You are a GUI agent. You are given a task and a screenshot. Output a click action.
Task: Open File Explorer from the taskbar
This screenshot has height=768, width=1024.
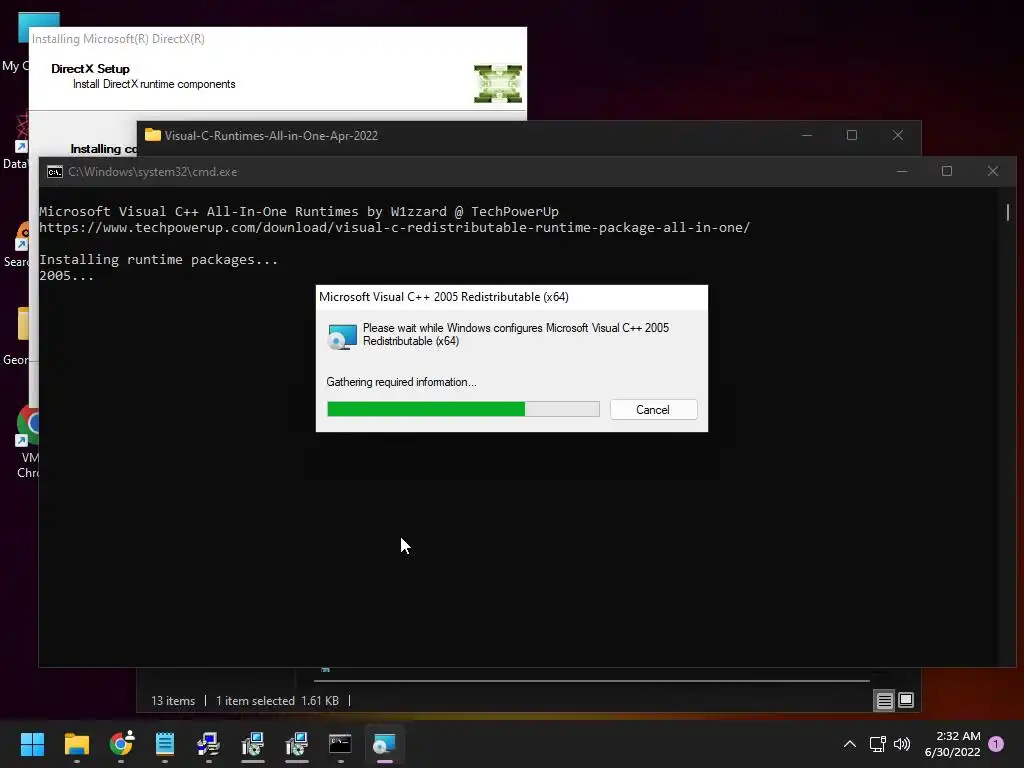76,744
